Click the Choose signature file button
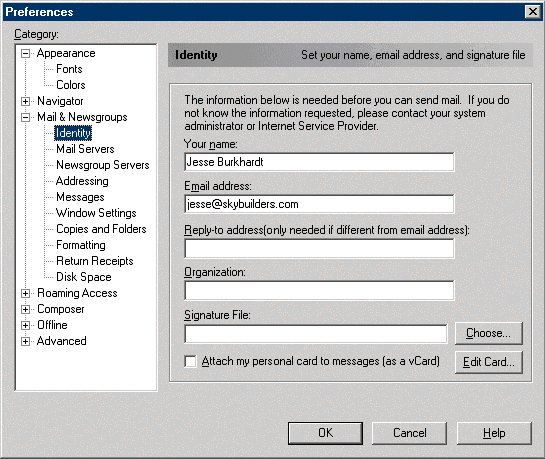Image resolution: width=545 pixels, height=459 pixels. [488, 333]
